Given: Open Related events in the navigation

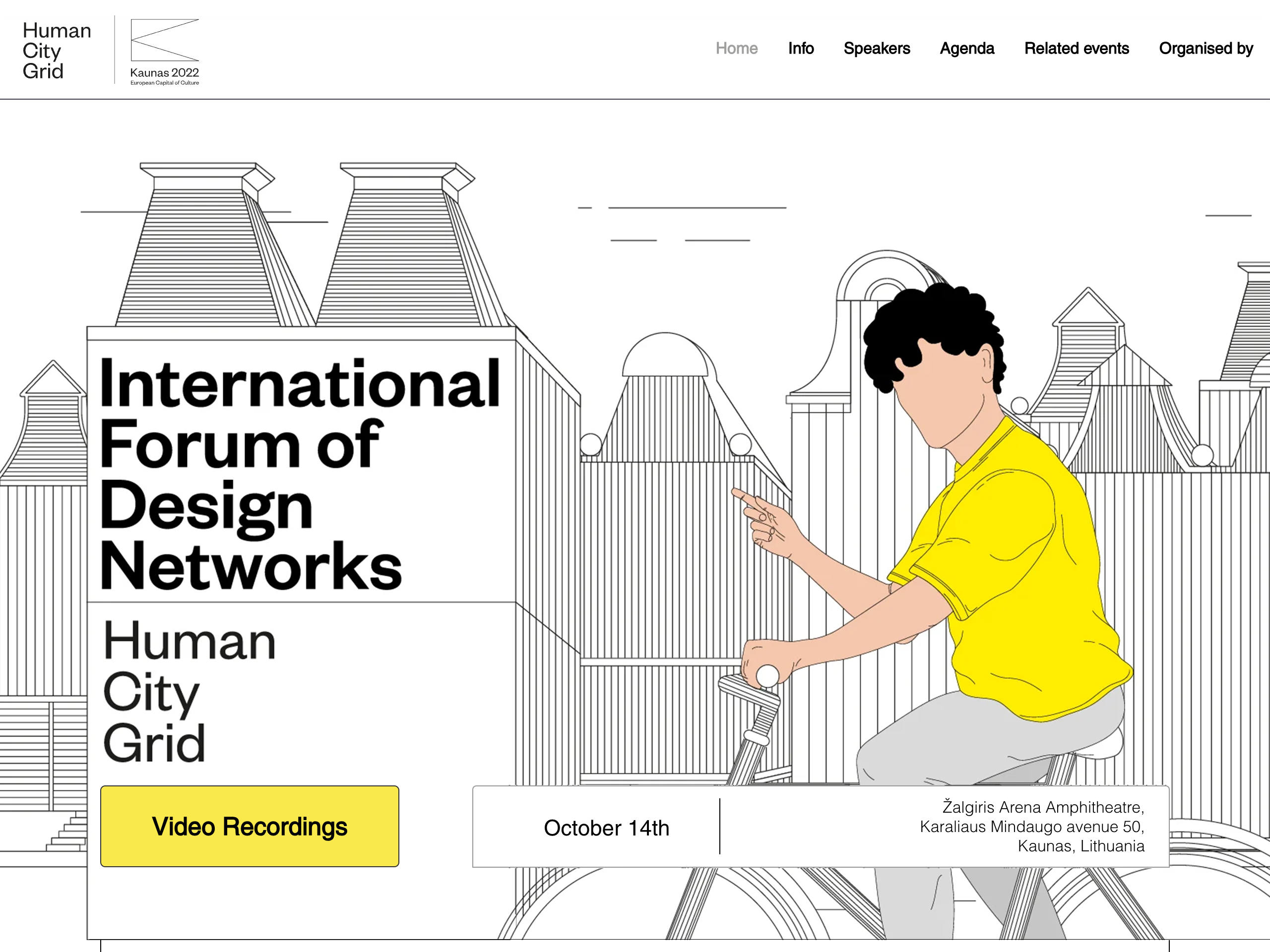Looking at the screenshot, I should (1077, 48).
